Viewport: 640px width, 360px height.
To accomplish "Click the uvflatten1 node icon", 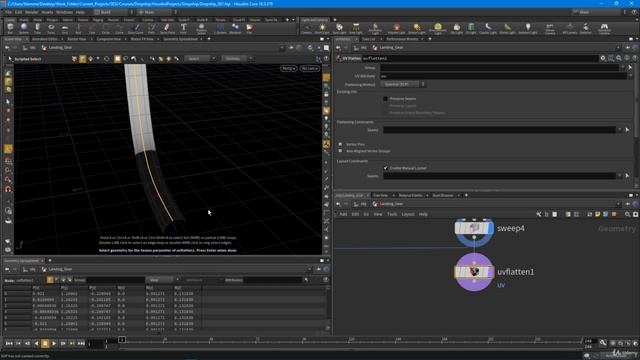I will (x=474, y=272).
